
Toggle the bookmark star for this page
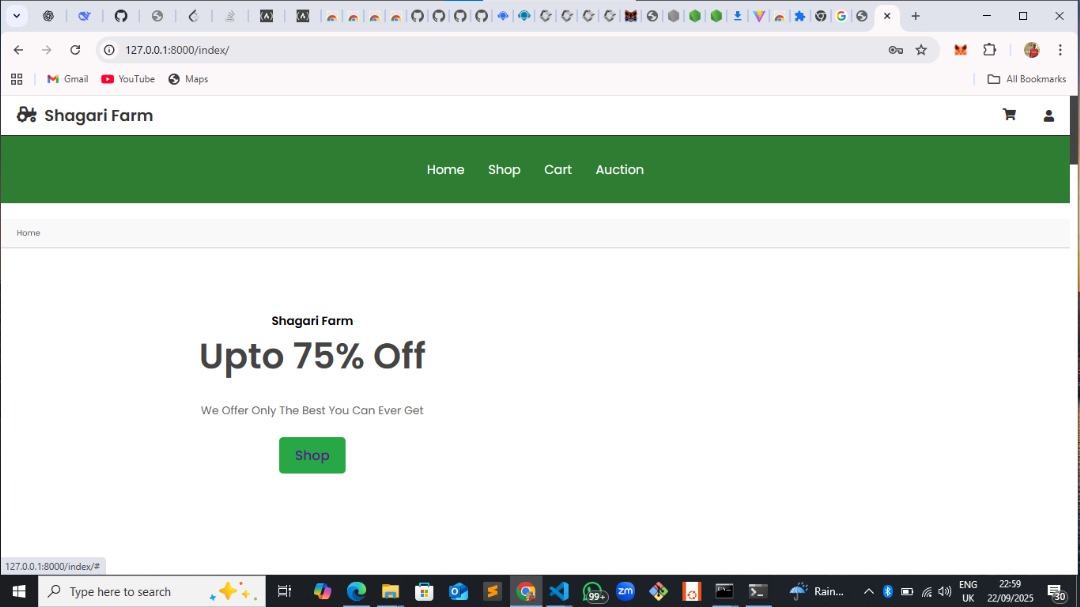[921, 49]
